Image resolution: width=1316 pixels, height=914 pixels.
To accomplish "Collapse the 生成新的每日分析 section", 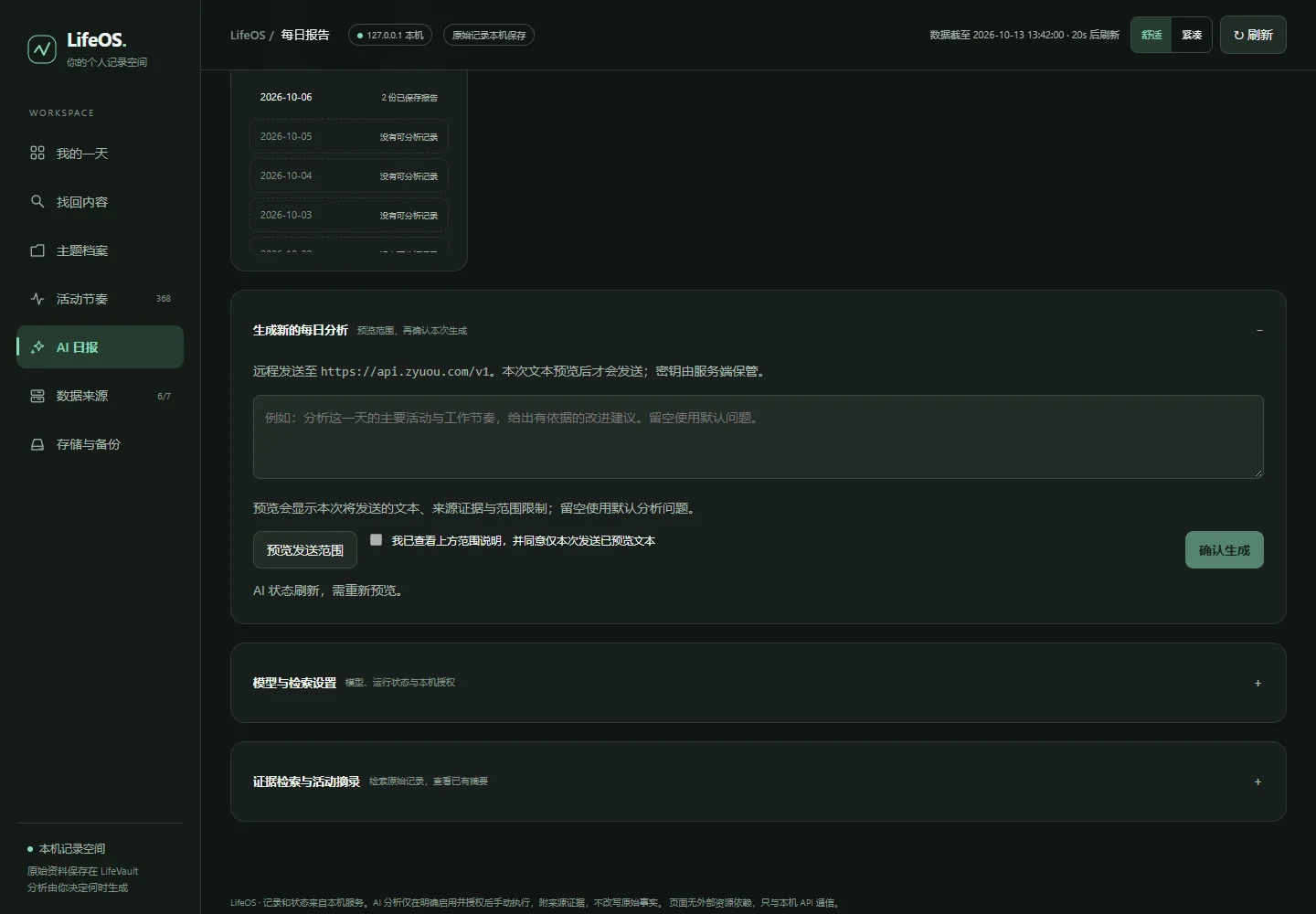I will click(x=1258, y=330).
